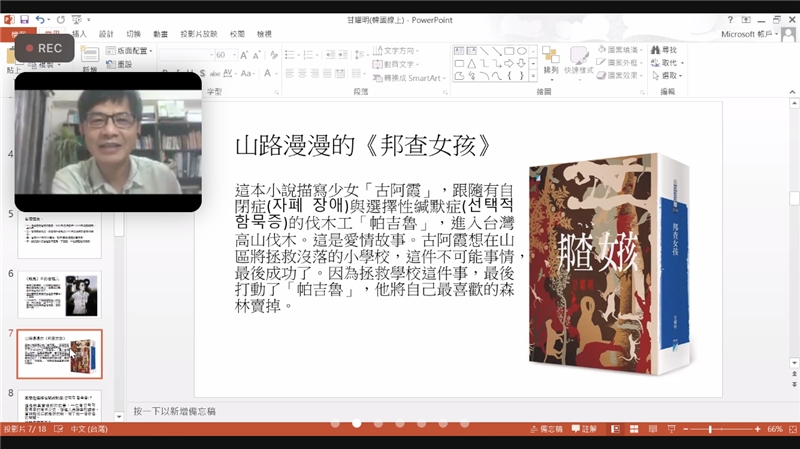
Task: Click notes area 按一下以新增備忘稿
Action: (174, 411)
